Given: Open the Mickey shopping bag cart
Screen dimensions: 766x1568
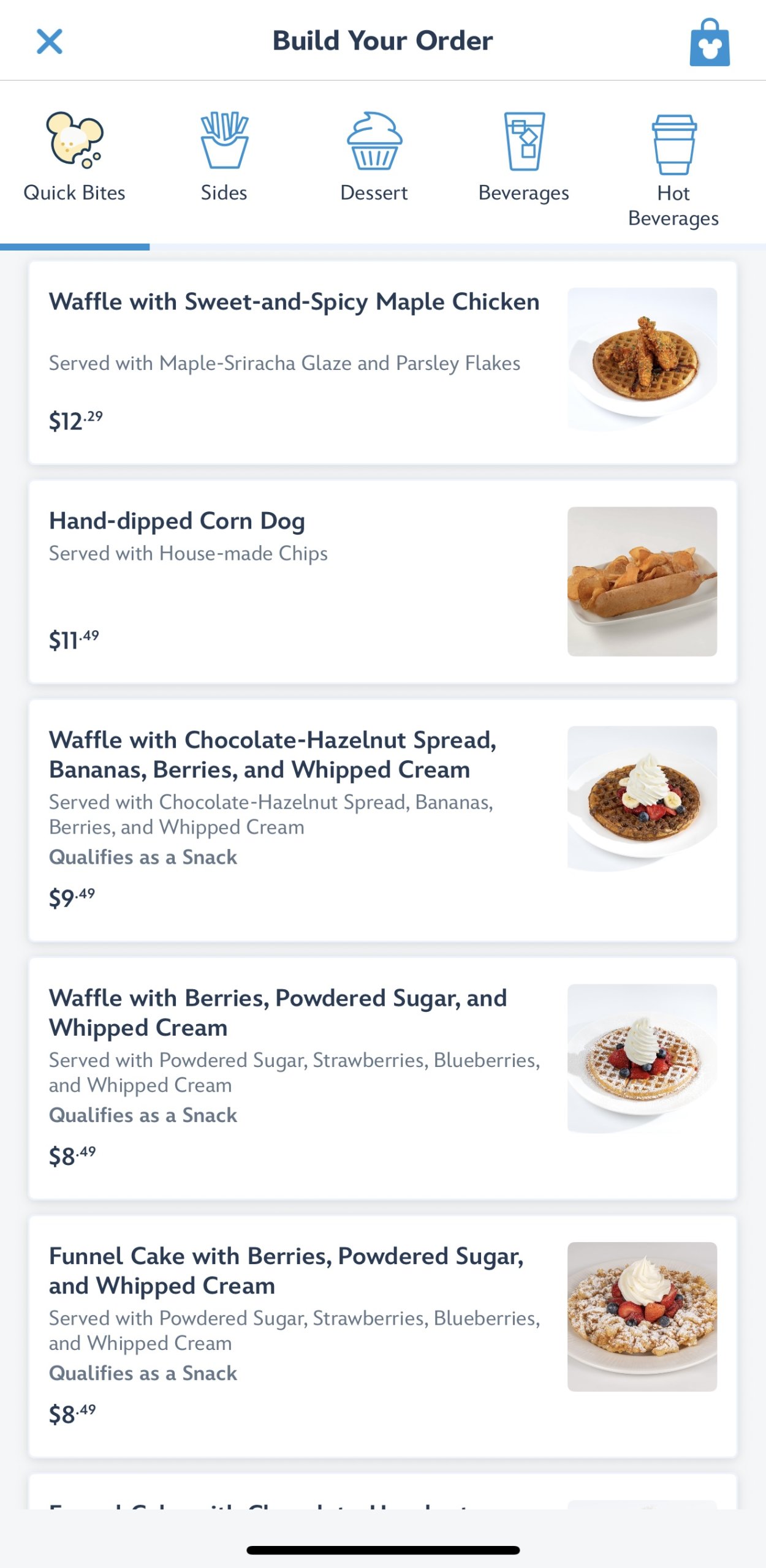Looking at the screenshot, I should tap(709, 43).
